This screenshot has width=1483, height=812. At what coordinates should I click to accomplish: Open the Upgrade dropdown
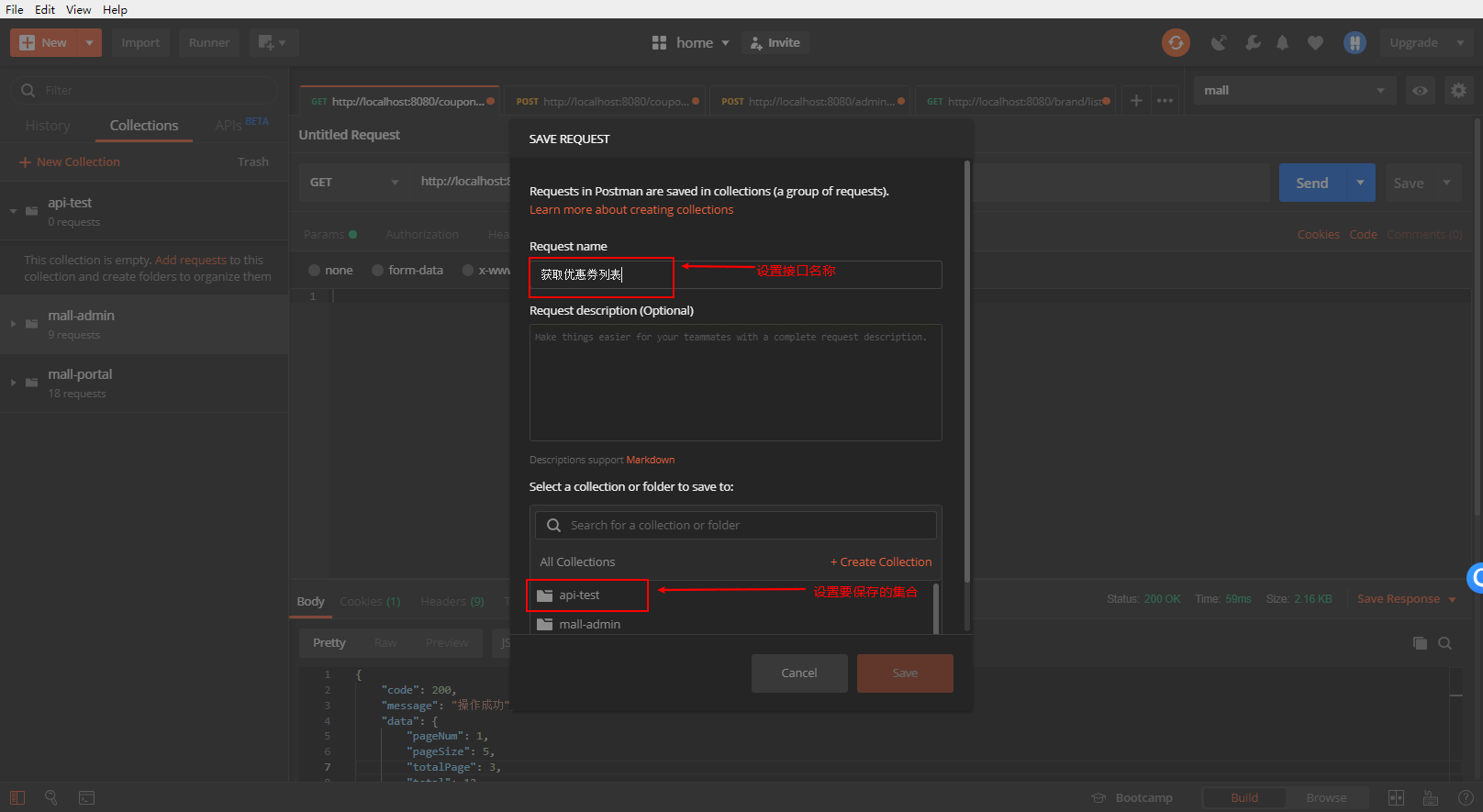point(1460,42)
